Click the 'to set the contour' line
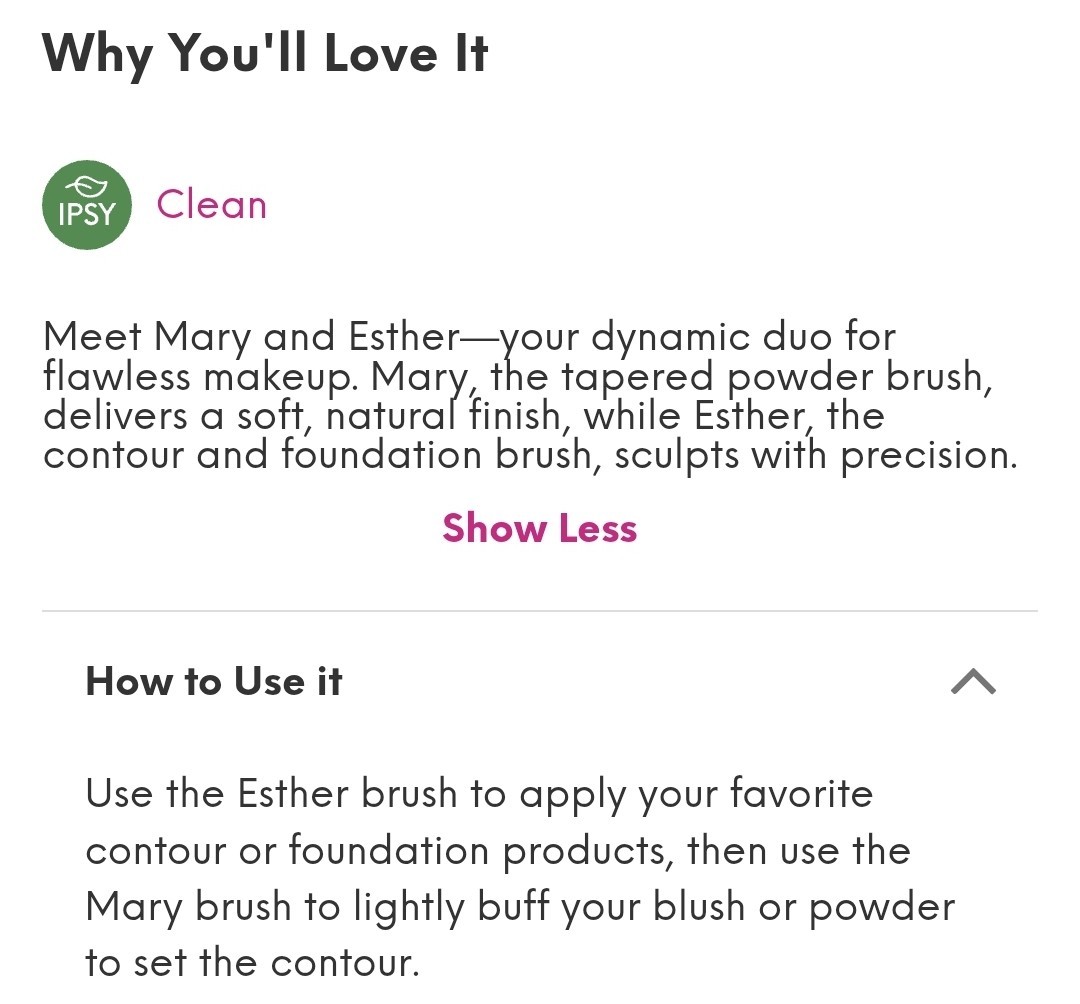The height and width of the screenshot is (1004, 1080). point(252,963)
